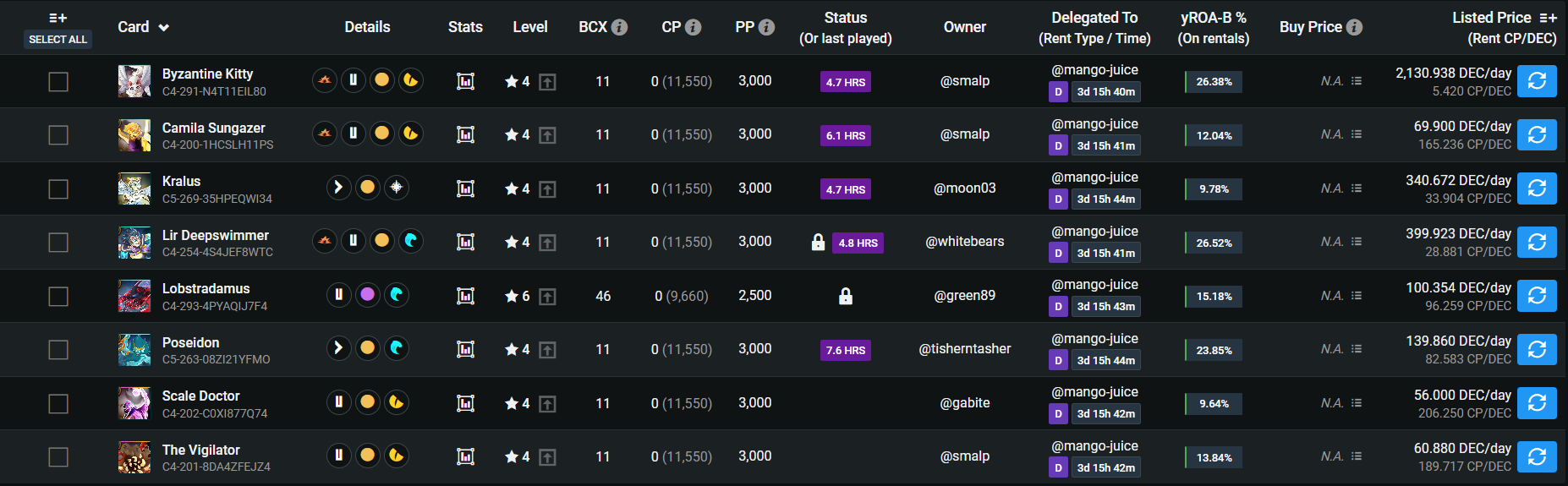Image resolution: width=1568 pixels, height=486 pixels.
Task: Check the Byzantine Kitty row checkbox
Action: click(58, 82)
